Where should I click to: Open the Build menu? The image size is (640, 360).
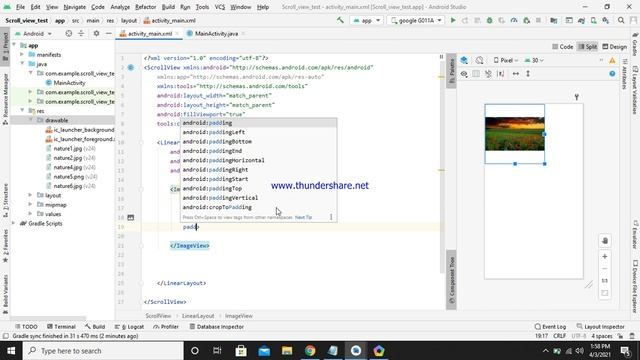coord(168,7)
